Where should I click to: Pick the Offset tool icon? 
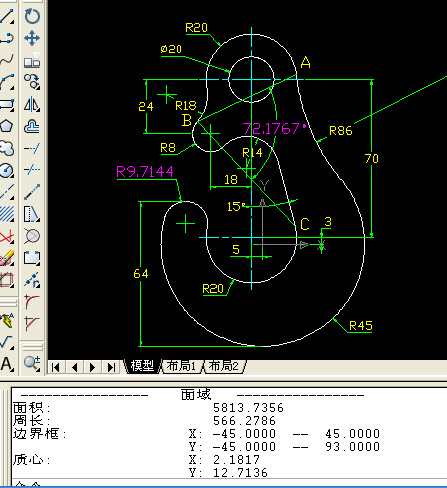pyautogui.click(x=32, y=127)
